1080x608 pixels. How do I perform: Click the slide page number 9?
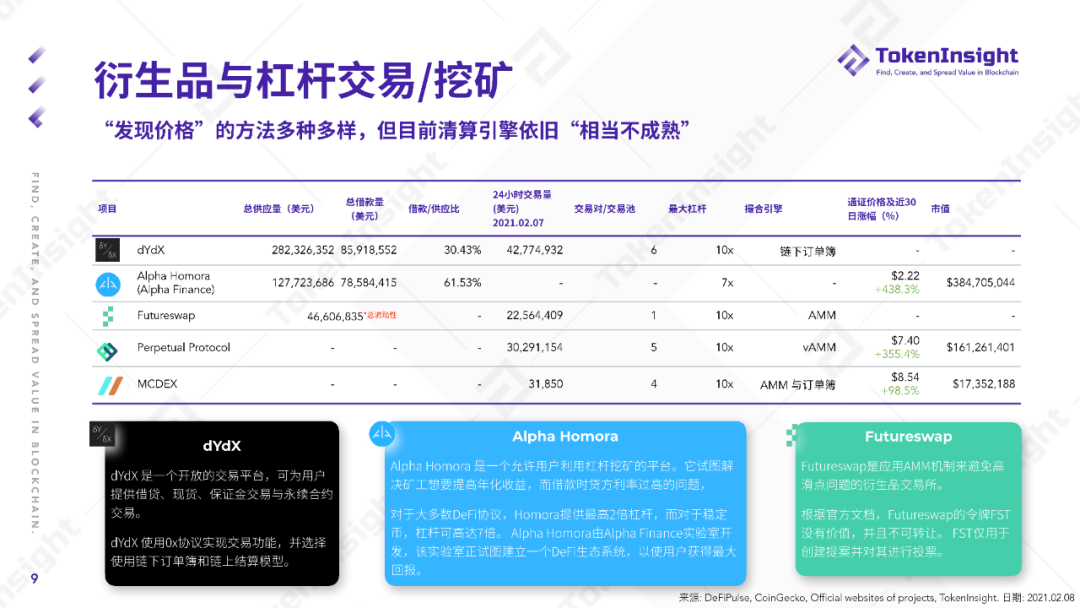click(x=34, y=579)
